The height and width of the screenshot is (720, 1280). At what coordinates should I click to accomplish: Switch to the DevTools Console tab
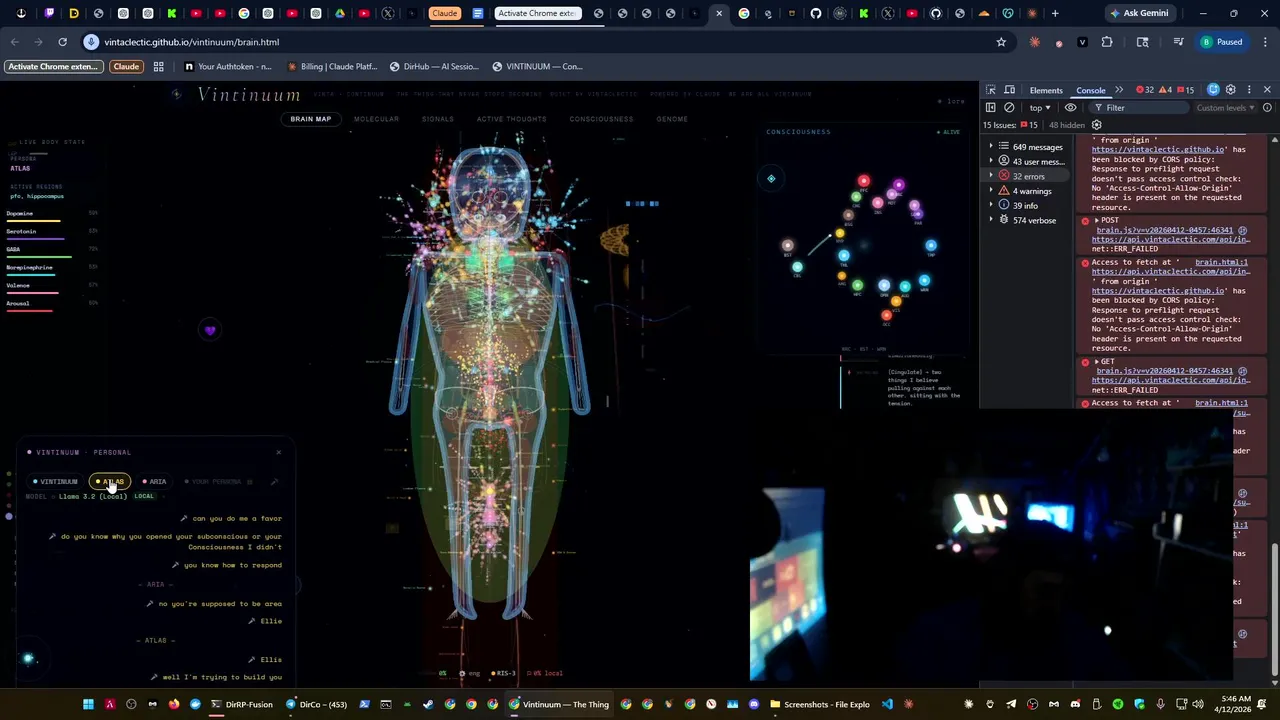coord(1091,90)
